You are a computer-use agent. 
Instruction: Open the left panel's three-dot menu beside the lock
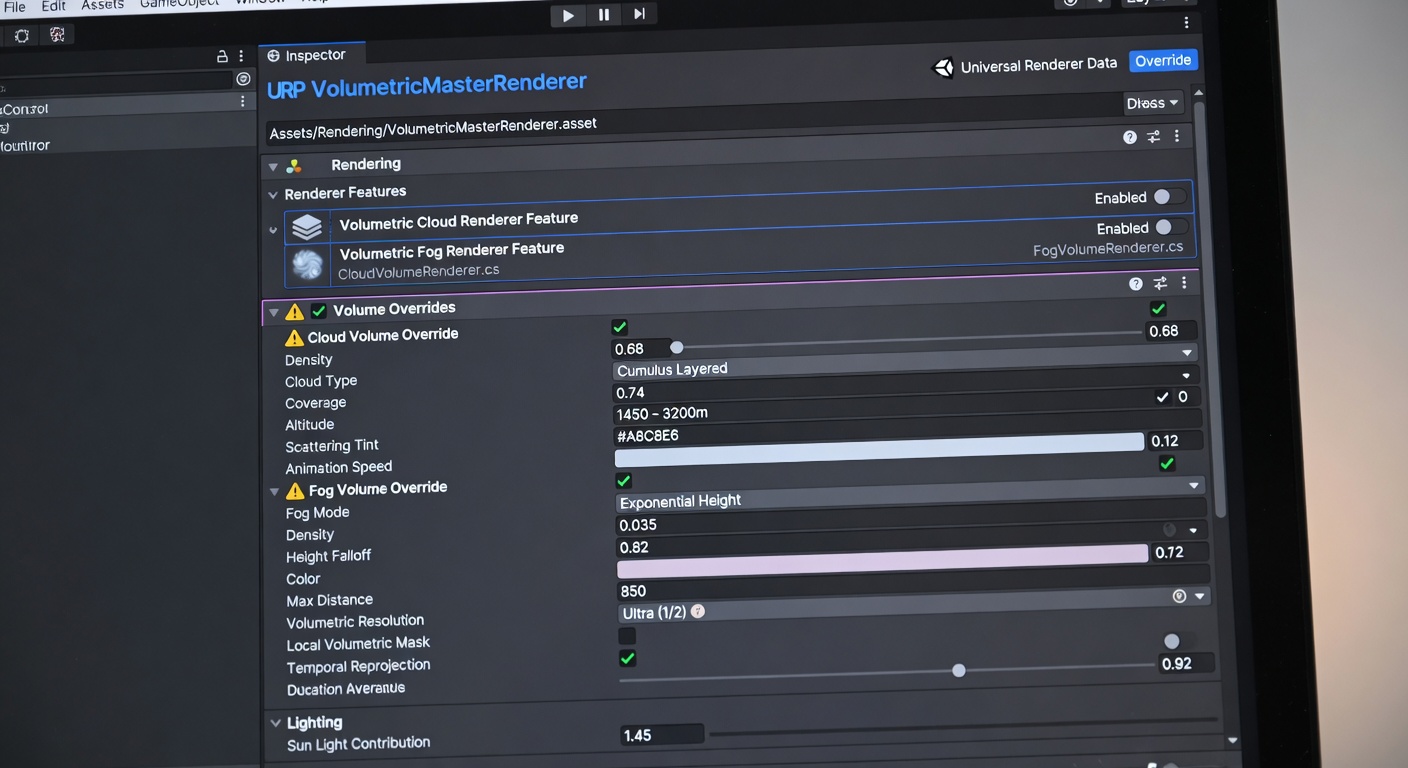241,56
